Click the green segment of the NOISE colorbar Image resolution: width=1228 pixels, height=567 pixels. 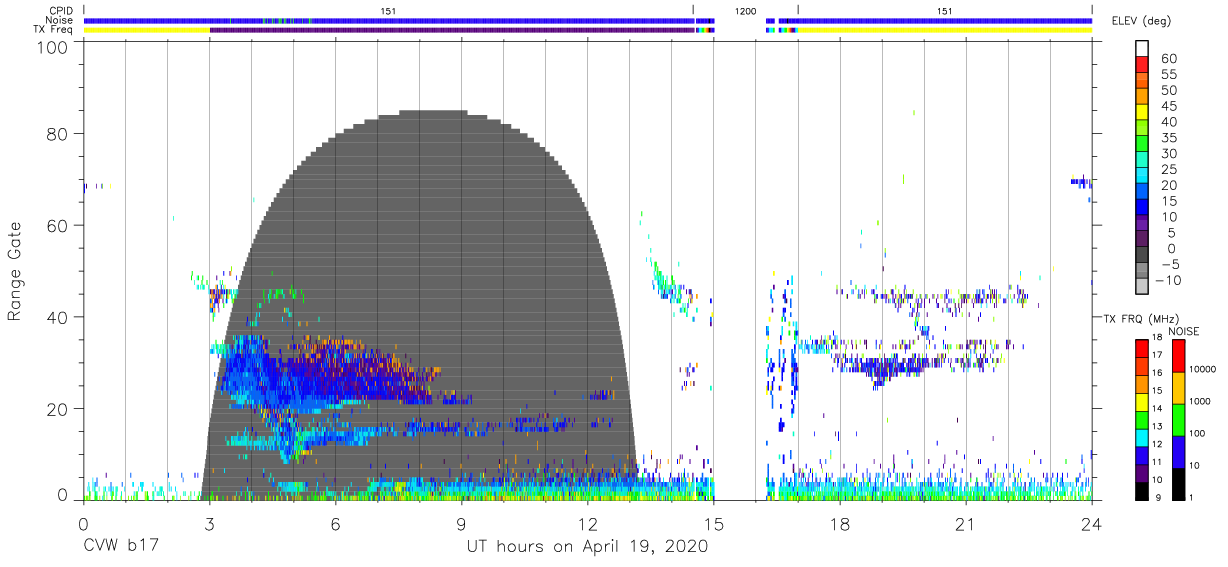pyautogui.click(x=1180, y=420)
